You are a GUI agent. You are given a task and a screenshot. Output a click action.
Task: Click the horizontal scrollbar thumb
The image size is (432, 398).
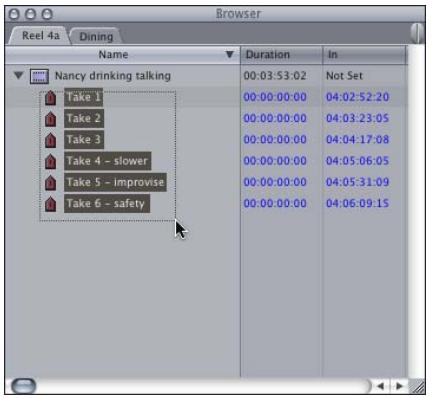[x=23, y=386]
